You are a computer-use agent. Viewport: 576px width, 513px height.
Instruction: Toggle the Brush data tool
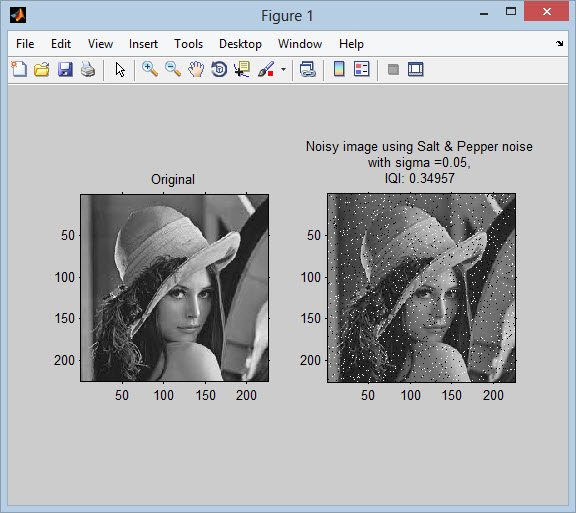click(266, 69)
